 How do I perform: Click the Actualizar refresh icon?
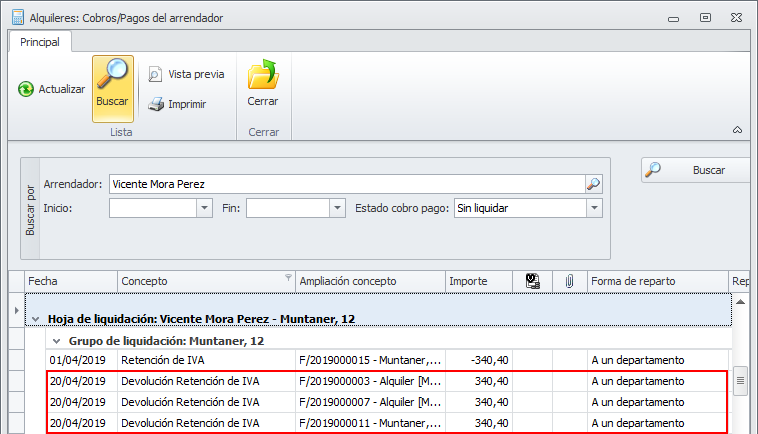(26, 89)
